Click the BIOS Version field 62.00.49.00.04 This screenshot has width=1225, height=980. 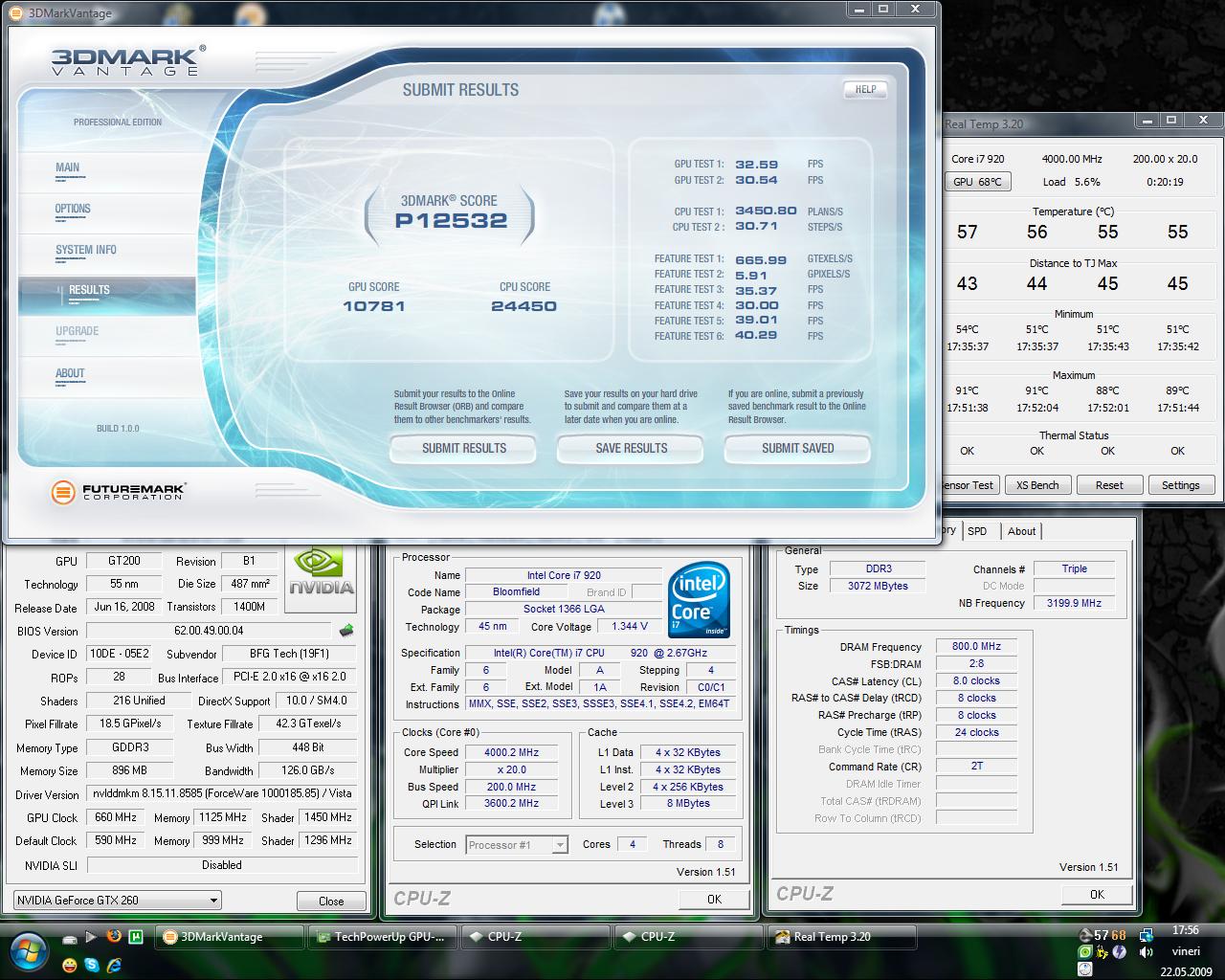(x=209, y=631)
